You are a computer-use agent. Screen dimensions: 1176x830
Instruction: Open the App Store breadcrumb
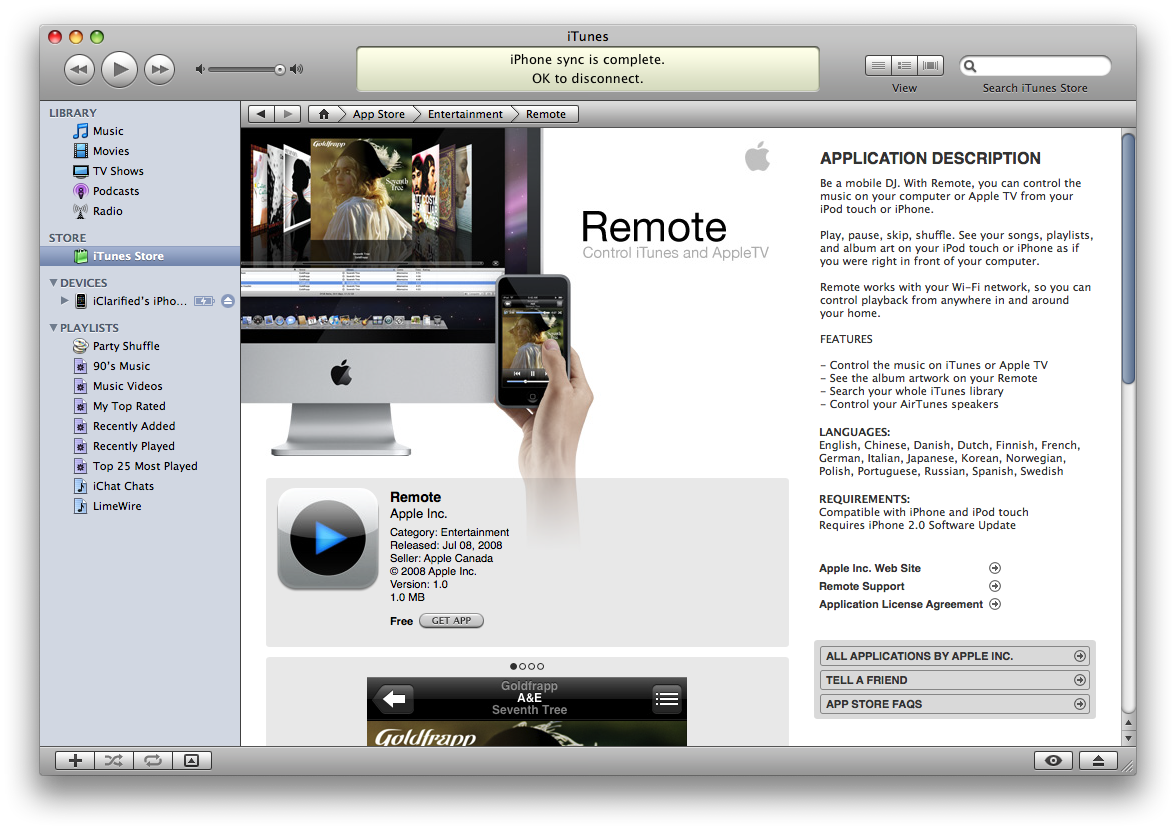379,114
